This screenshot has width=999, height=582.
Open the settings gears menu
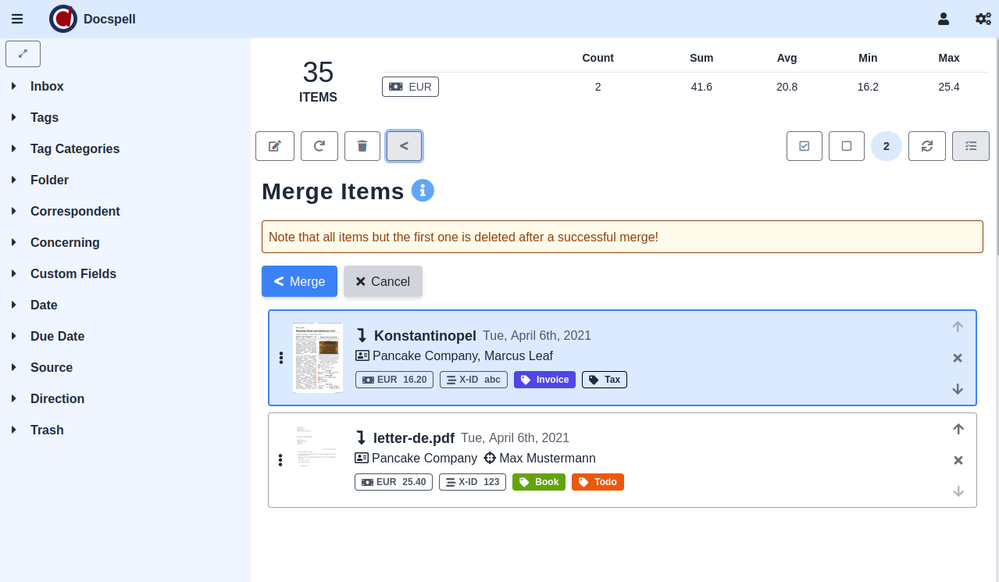tap(983, 19)
